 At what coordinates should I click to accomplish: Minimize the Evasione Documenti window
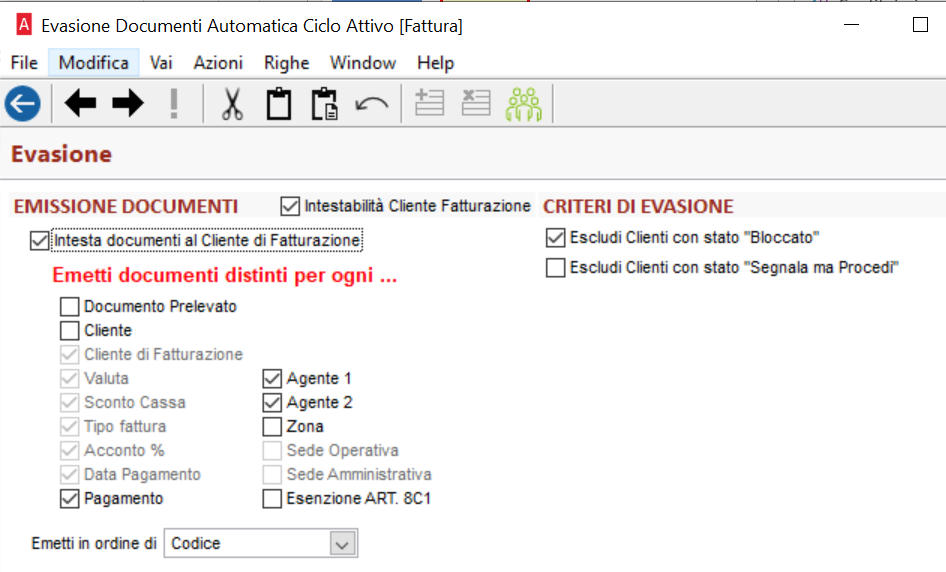coord(851,25)
